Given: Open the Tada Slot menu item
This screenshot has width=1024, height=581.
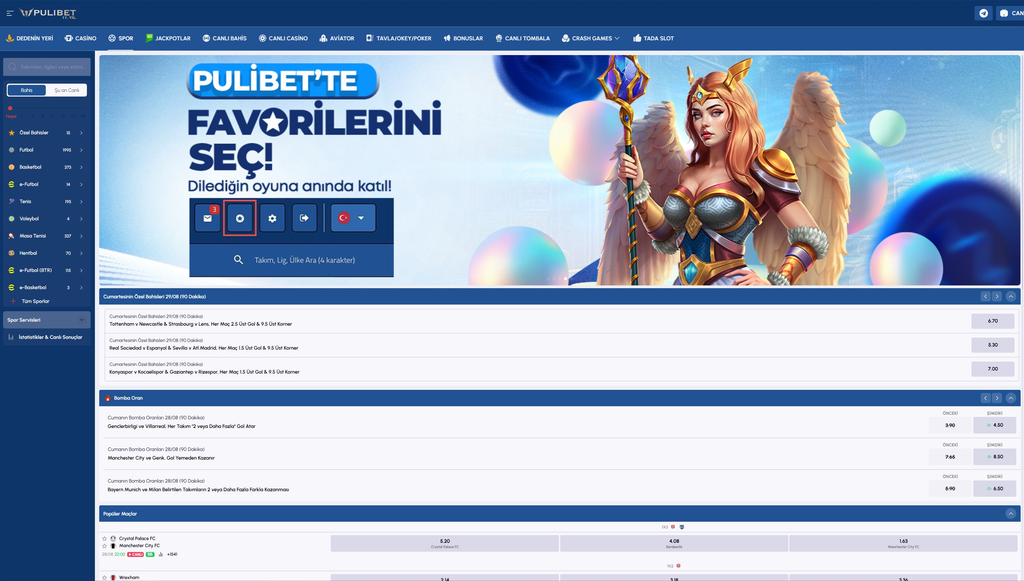Looking at the screenshot, I should click(653, 39).
